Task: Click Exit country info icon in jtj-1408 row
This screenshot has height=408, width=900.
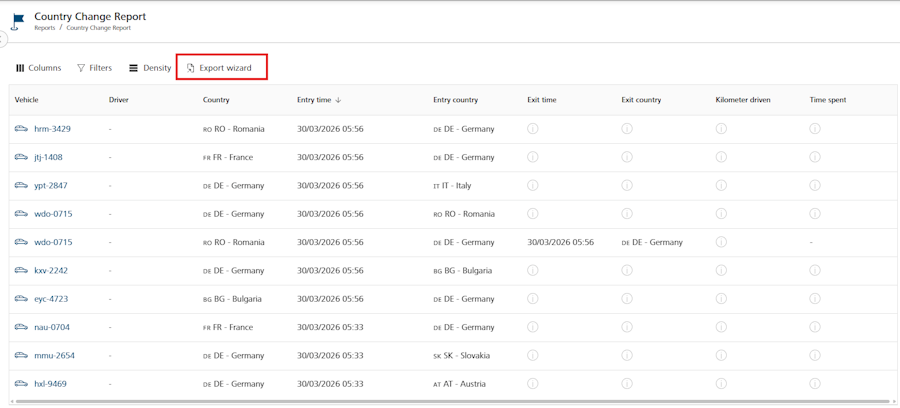Action: [x=627, y=157]
